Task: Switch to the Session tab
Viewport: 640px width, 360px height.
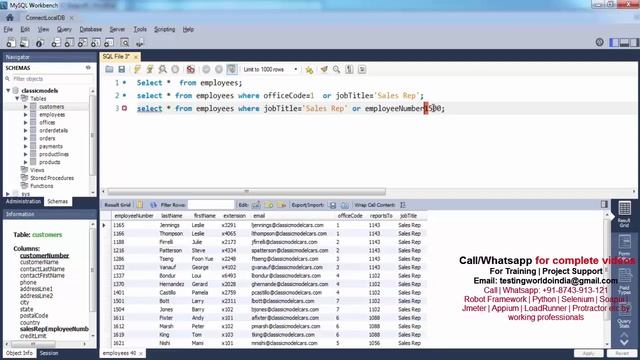Action: (x=49, y=353)
